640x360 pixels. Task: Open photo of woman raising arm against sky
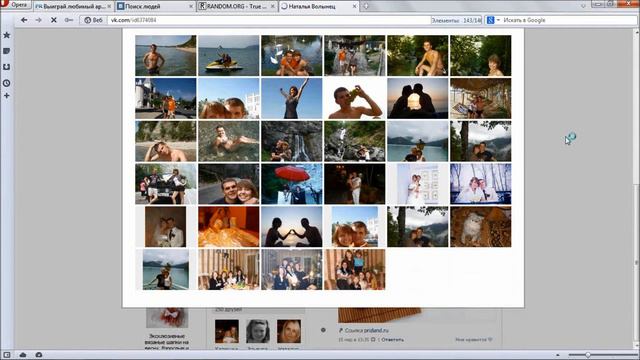(291, 98)
